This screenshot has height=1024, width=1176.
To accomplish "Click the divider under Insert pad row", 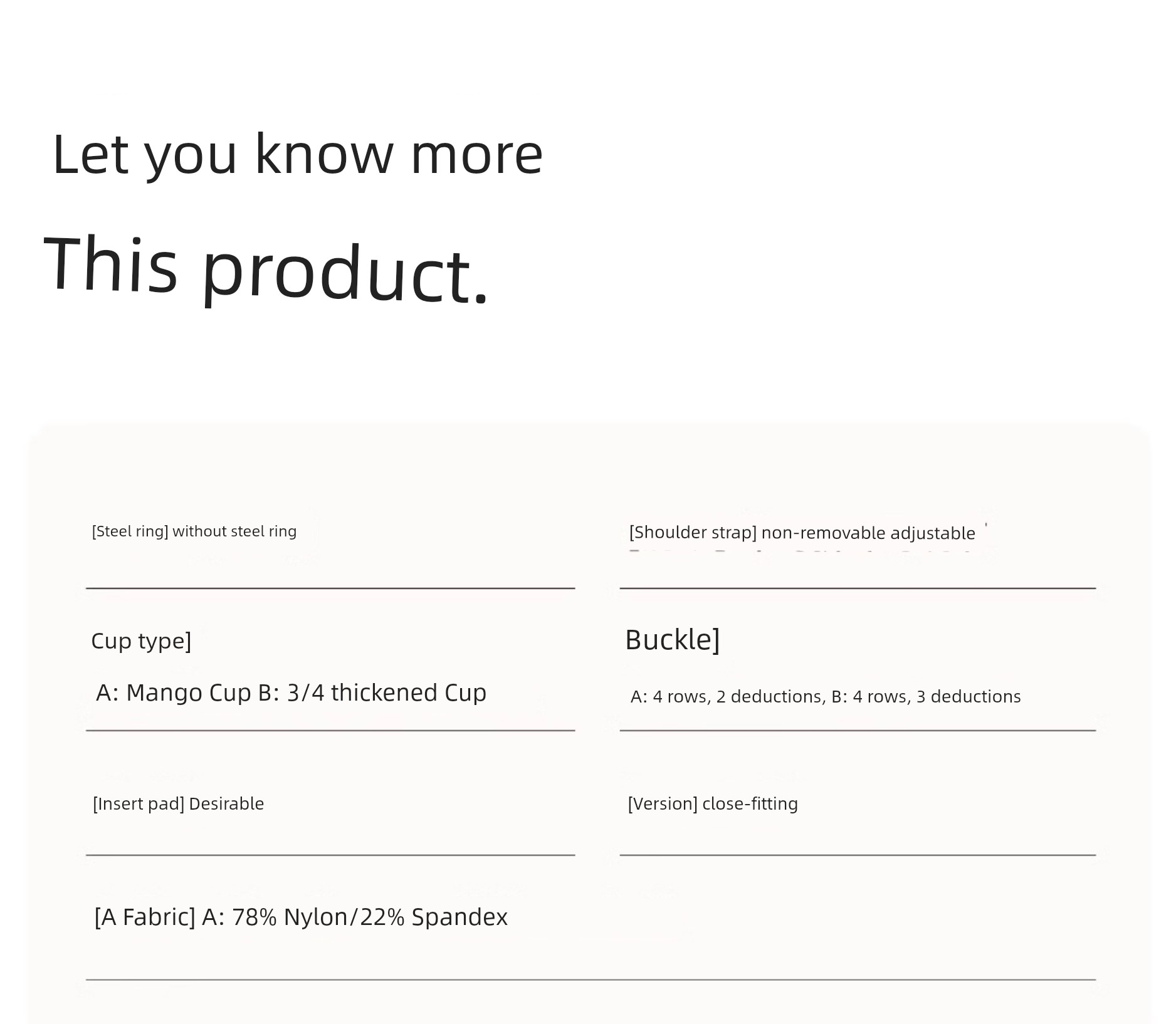I will point(330,855).
